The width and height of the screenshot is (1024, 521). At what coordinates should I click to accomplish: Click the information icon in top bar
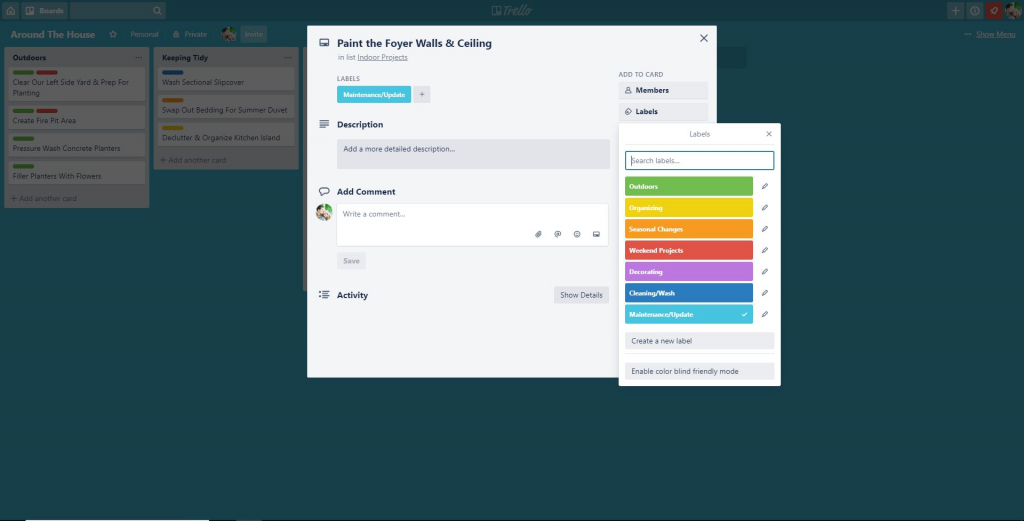click(x=975, y=10)
